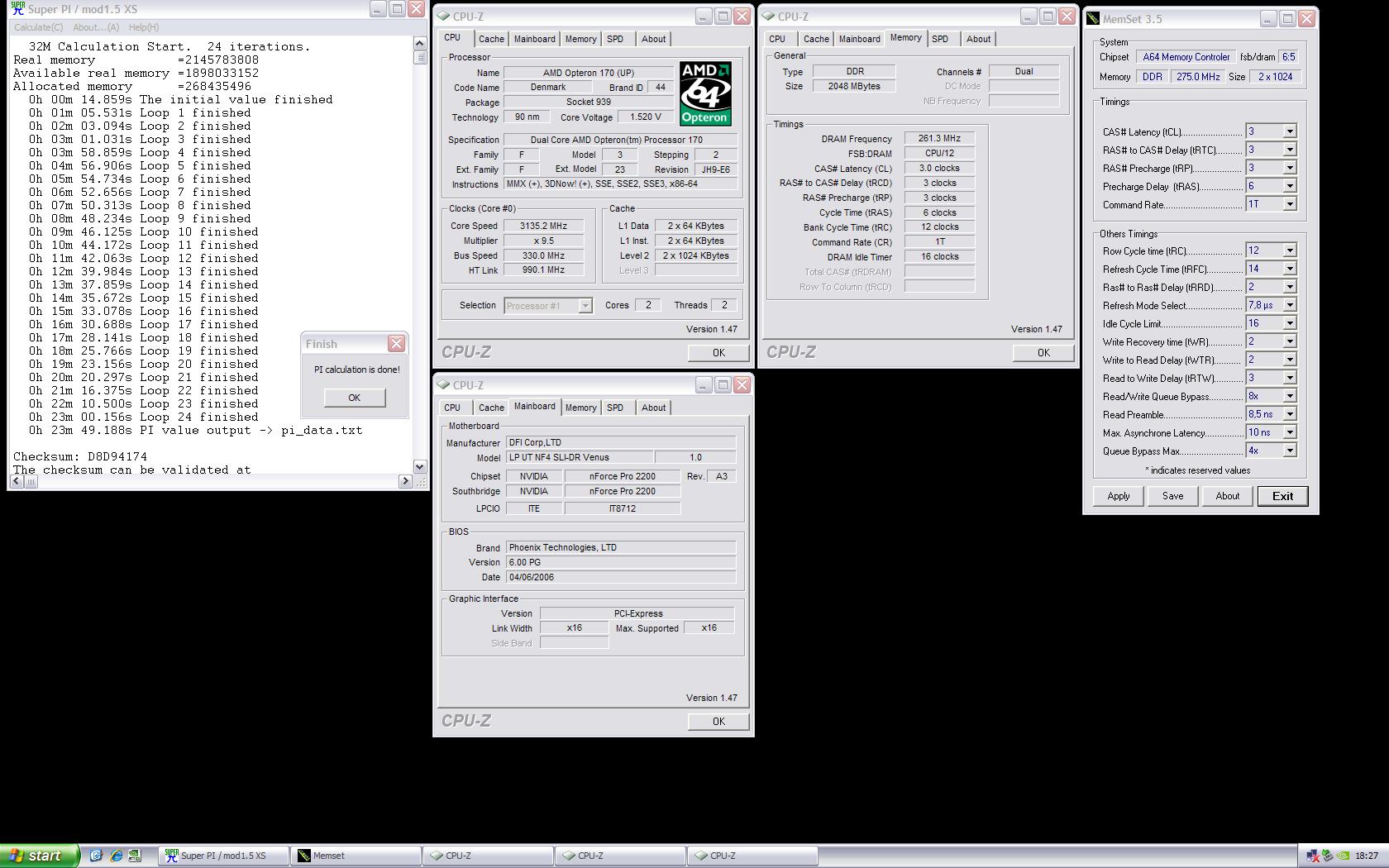Viewport: 1389px width, 868px height.
Task: Open RAS# to CAS# Delay dropdown in MemSet
Action: tap(1289, 150)
